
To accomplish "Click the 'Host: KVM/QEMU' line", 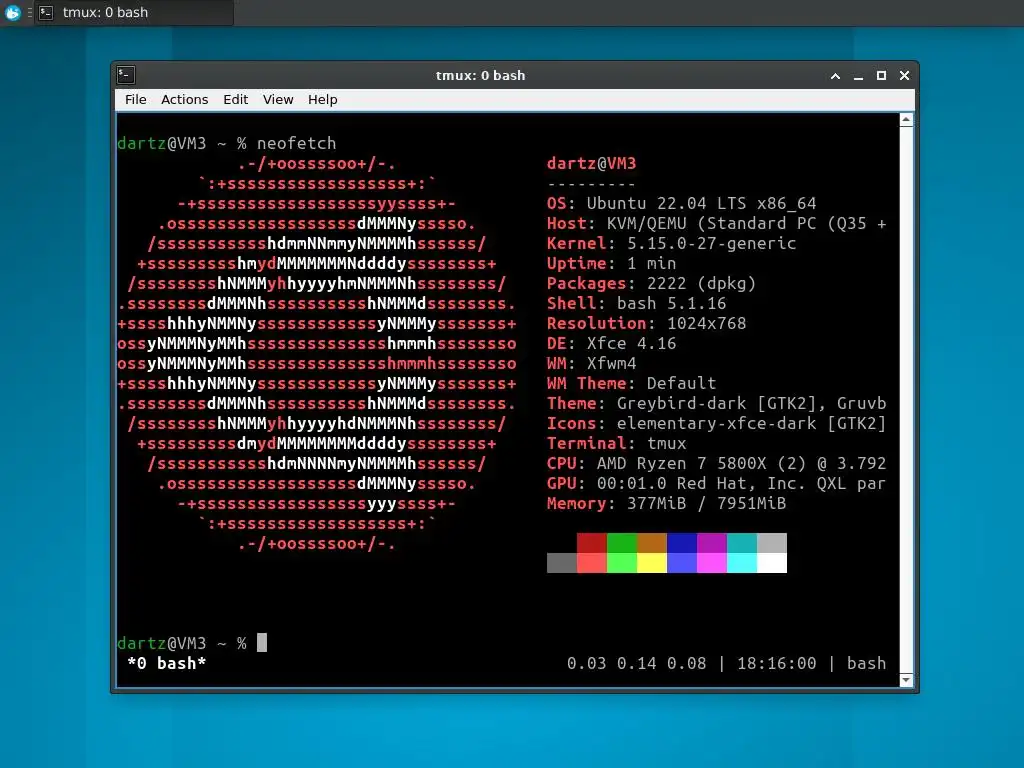I will click(x=716, y=223).
